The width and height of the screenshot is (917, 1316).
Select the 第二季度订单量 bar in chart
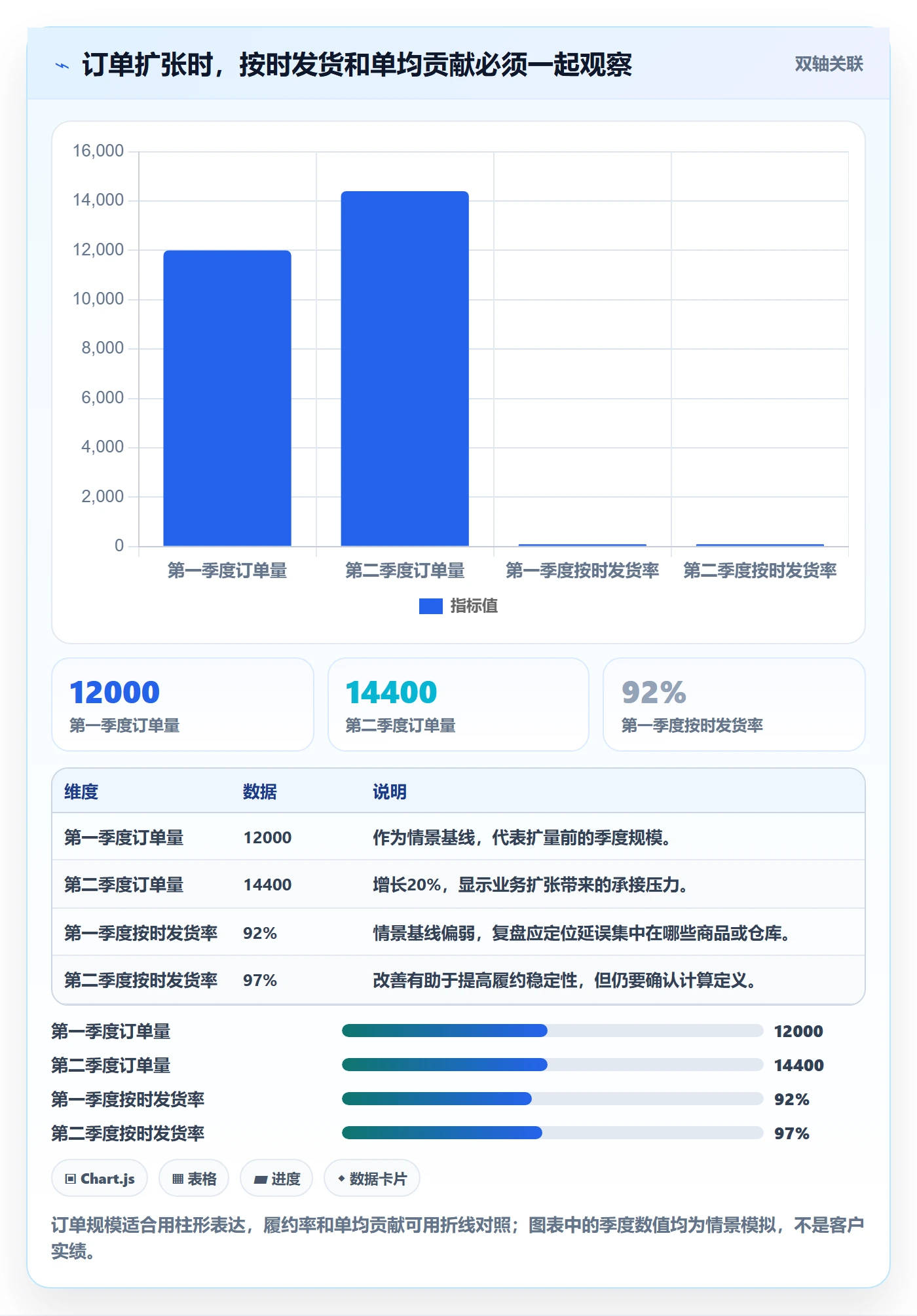(x=405, y=369)
